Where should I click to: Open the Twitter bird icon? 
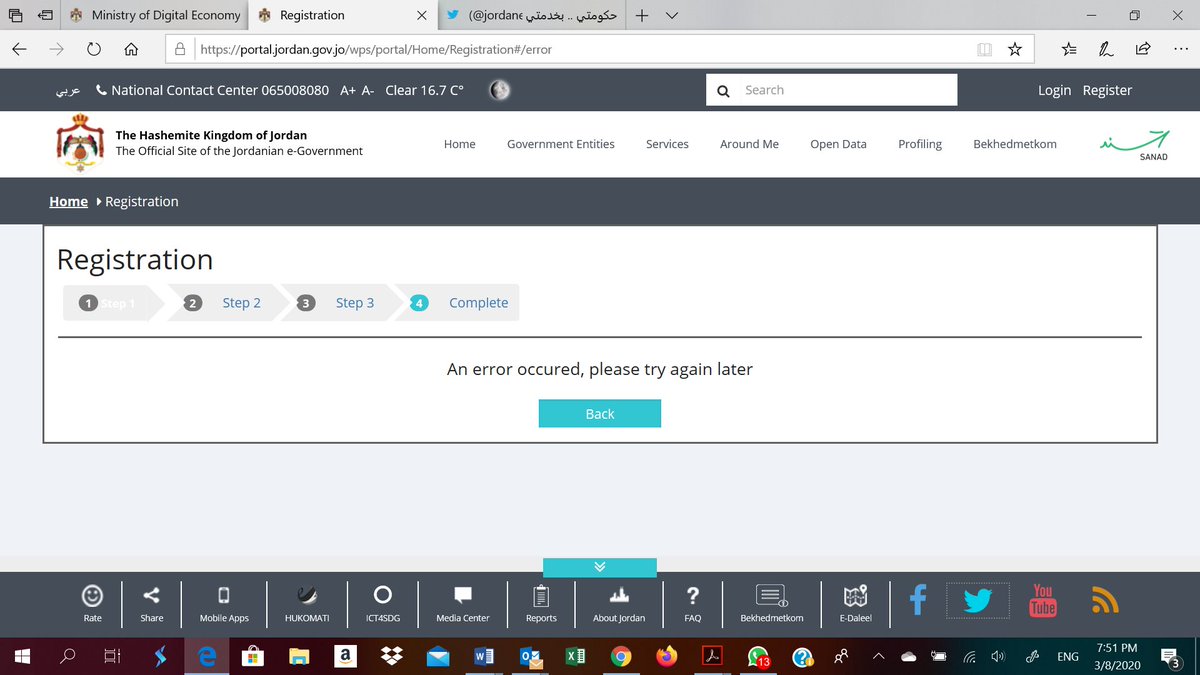click(978, 601)
